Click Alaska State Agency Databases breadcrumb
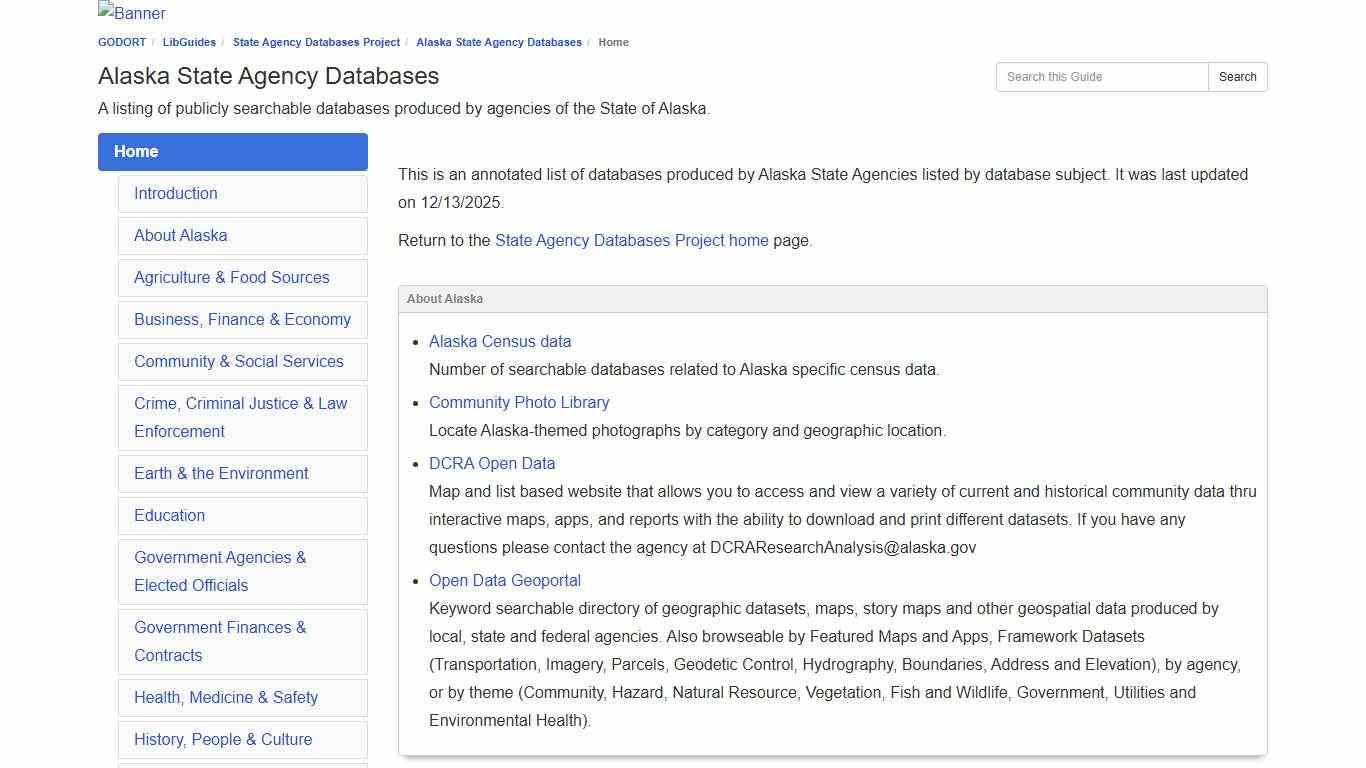 499,42
